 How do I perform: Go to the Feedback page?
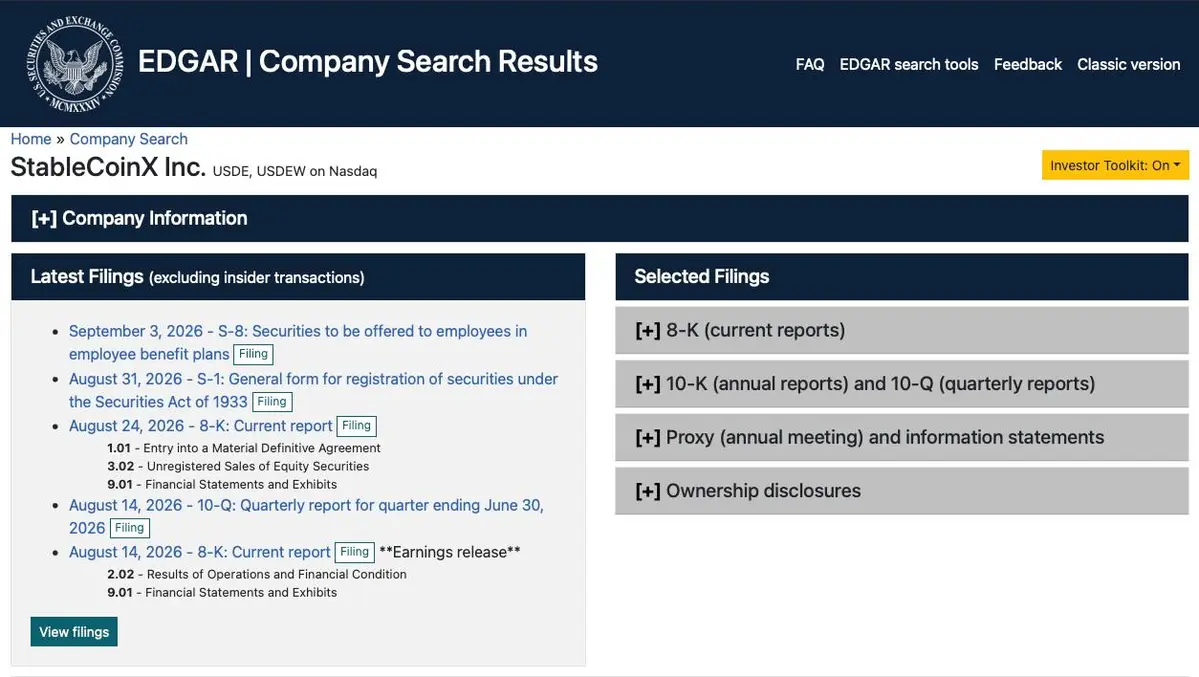(1028, 64)
